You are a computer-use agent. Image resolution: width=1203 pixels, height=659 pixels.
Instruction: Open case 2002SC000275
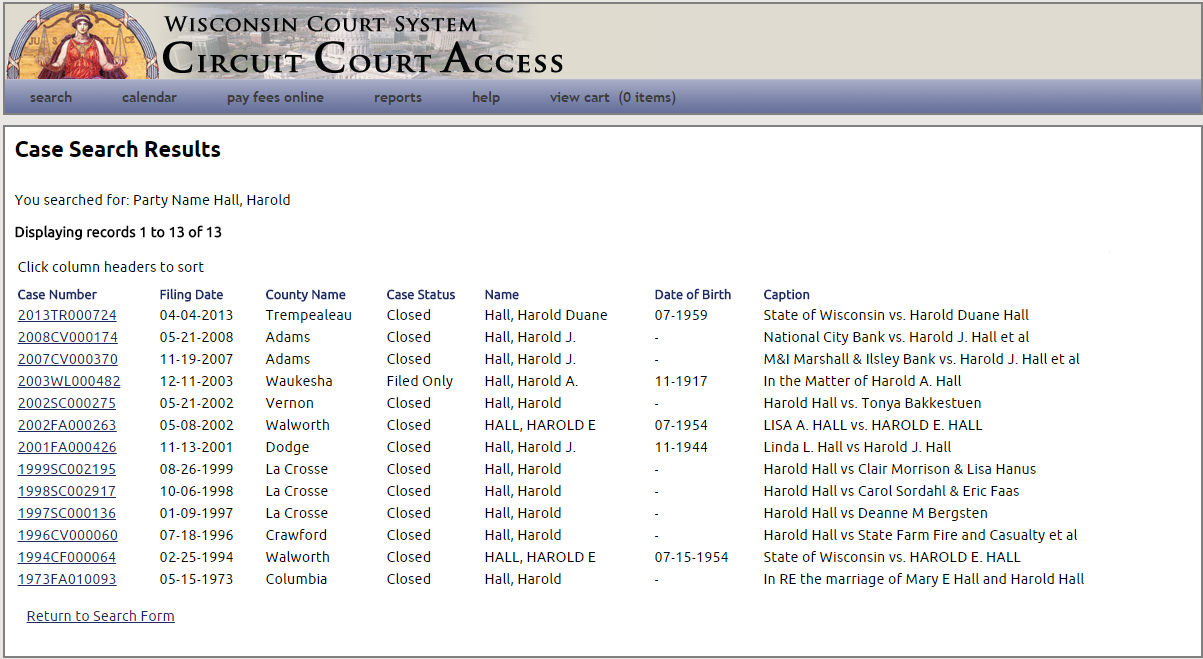67,403
